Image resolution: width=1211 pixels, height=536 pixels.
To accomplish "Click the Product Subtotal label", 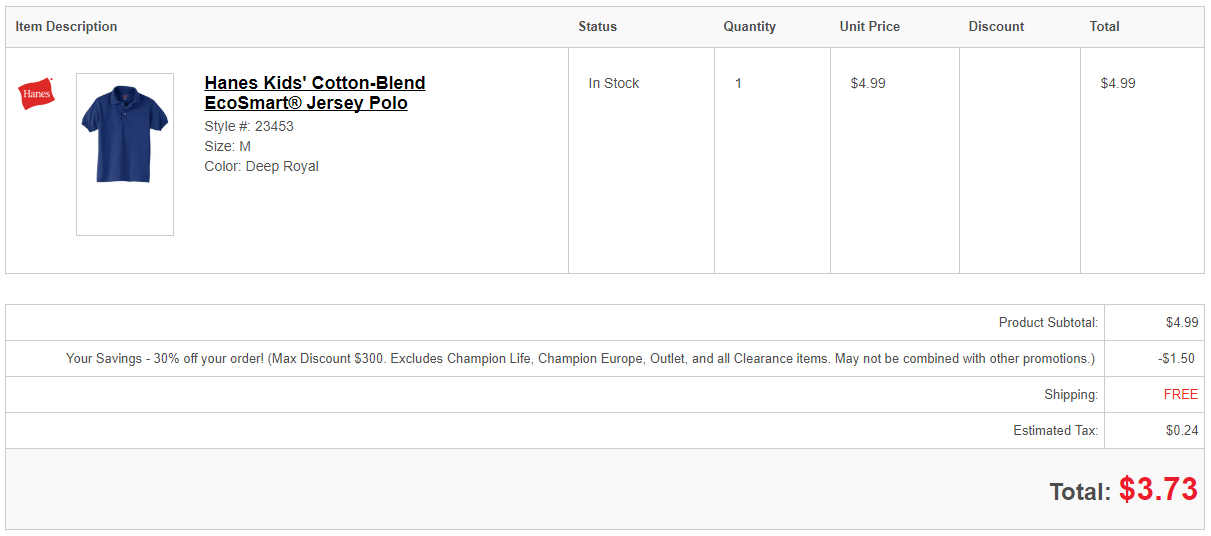I will tap(1048, 323).
